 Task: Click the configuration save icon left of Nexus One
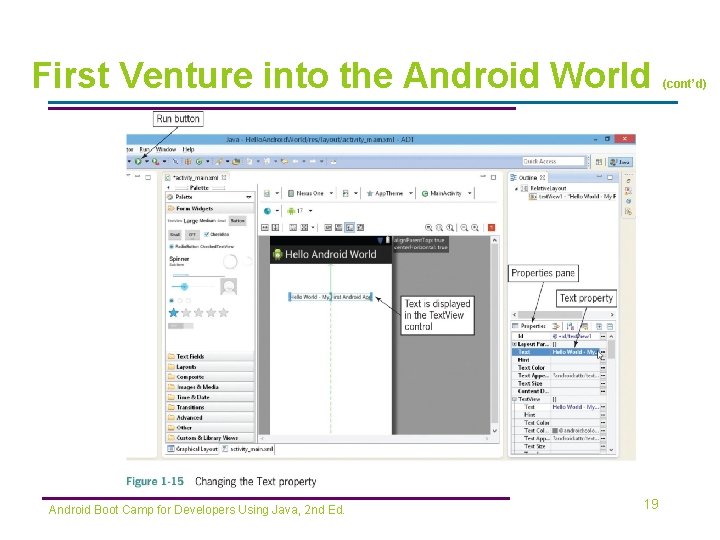point(267,193)
